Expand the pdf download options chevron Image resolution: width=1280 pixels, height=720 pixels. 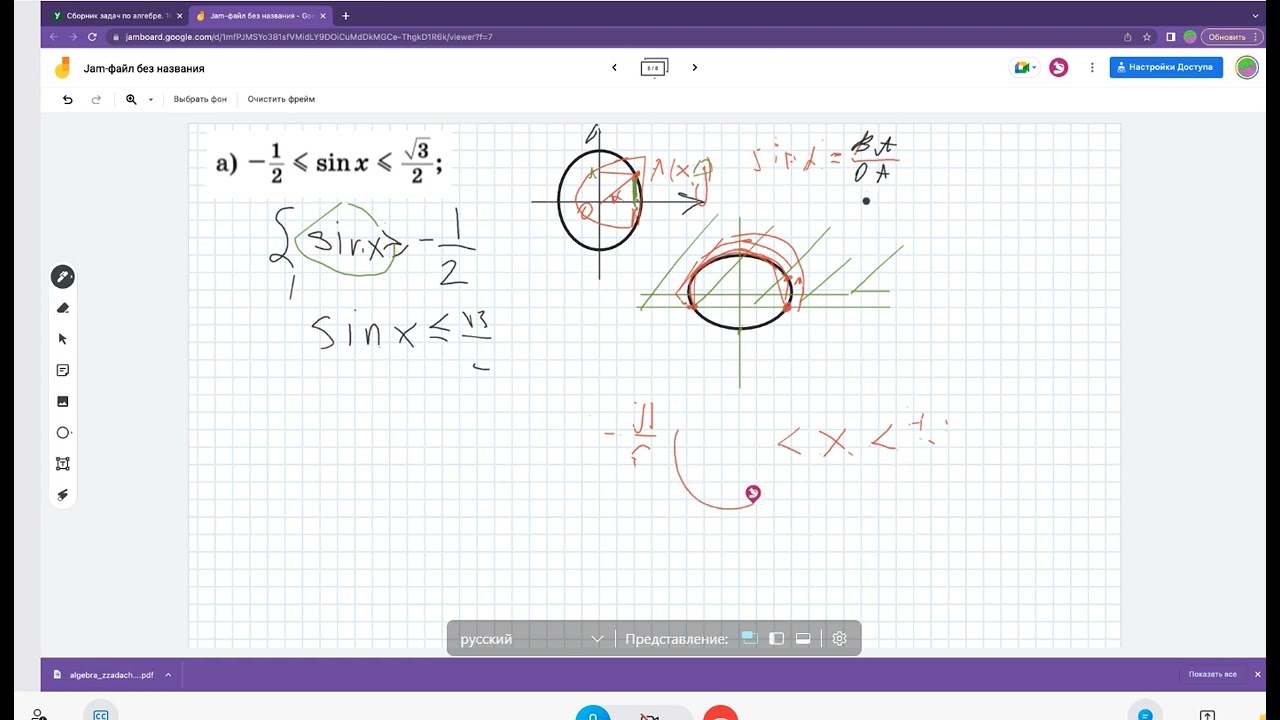168,675
